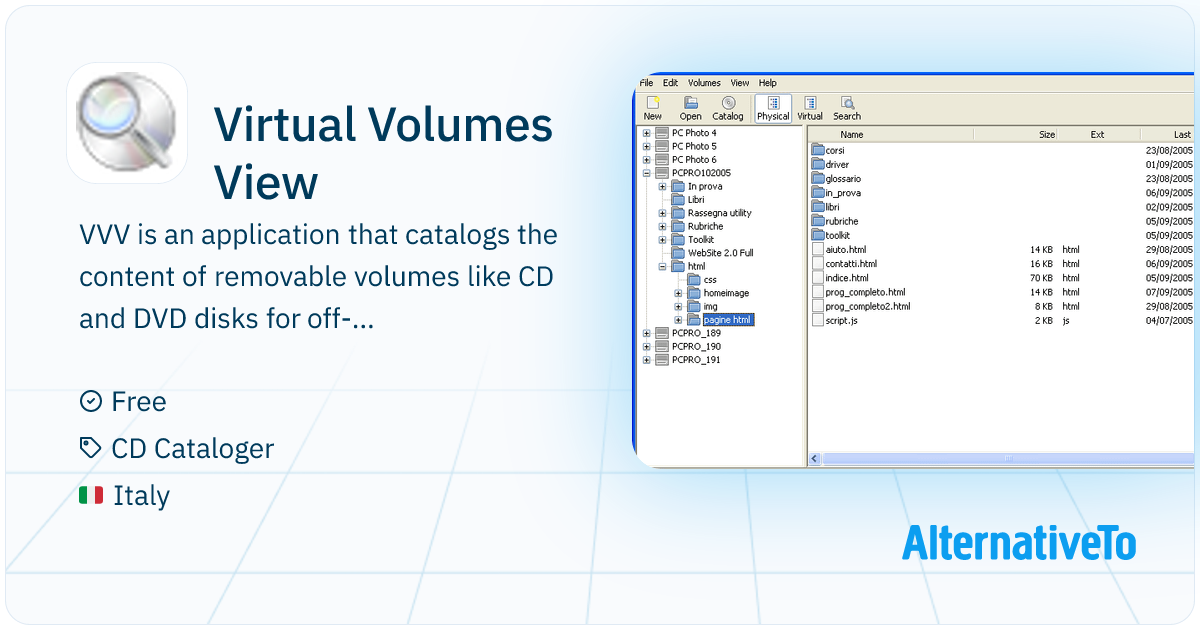Expand the PC Photo 5 tree node
1200x630 pixels.
click(646, 146)
